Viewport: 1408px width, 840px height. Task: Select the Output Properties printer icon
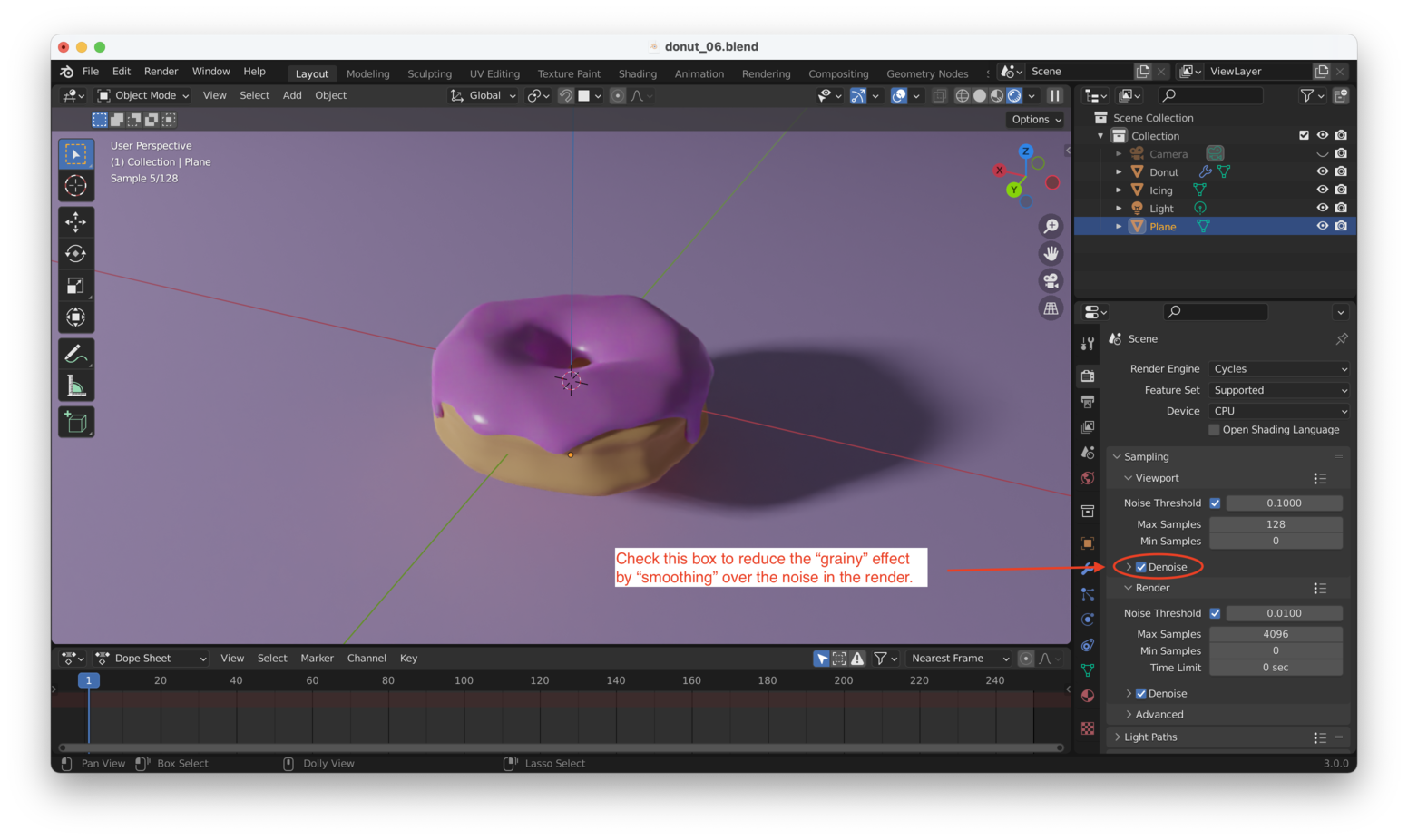(1087, 401)
